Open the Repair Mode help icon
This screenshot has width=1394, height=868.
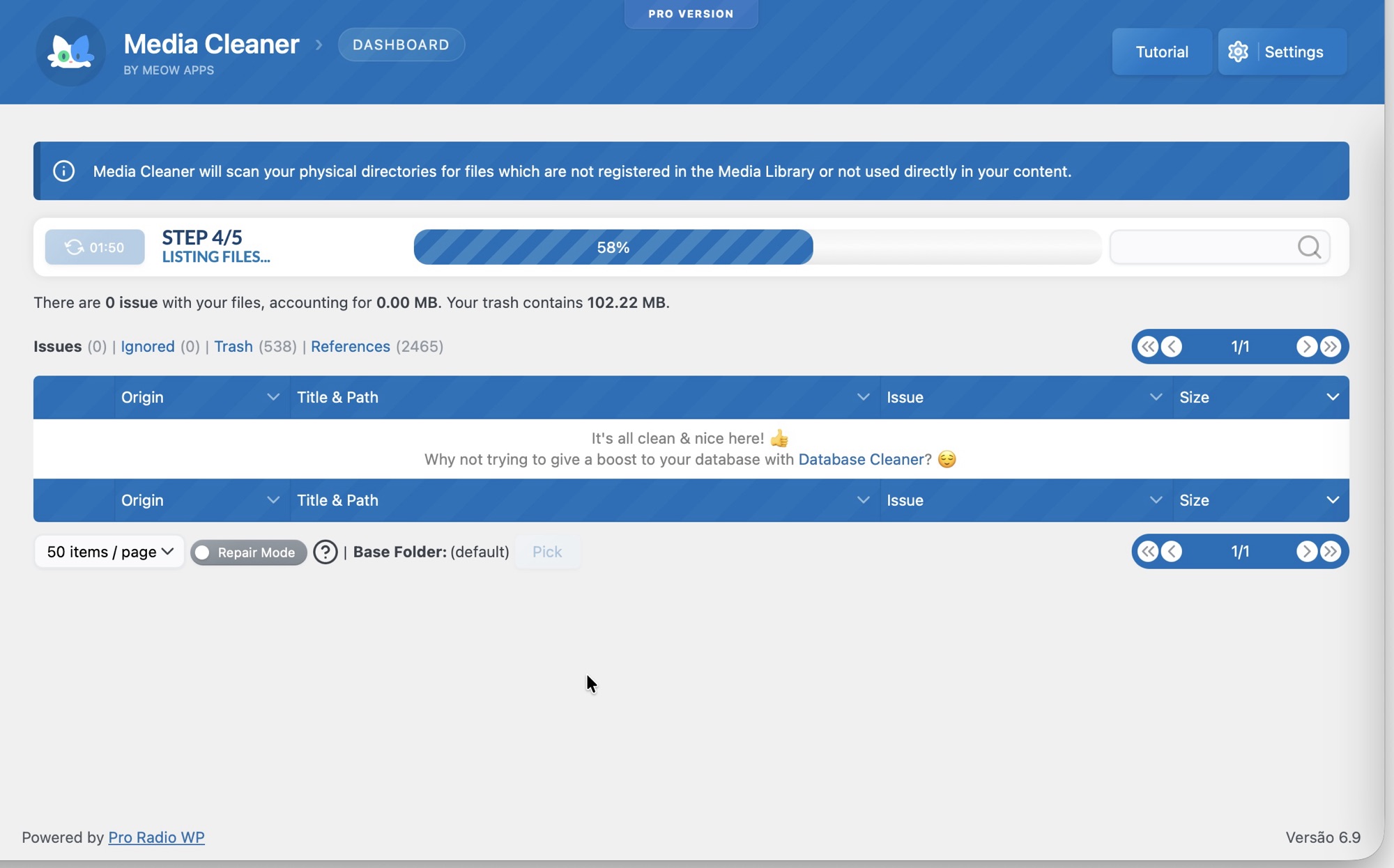pos(325,552)
